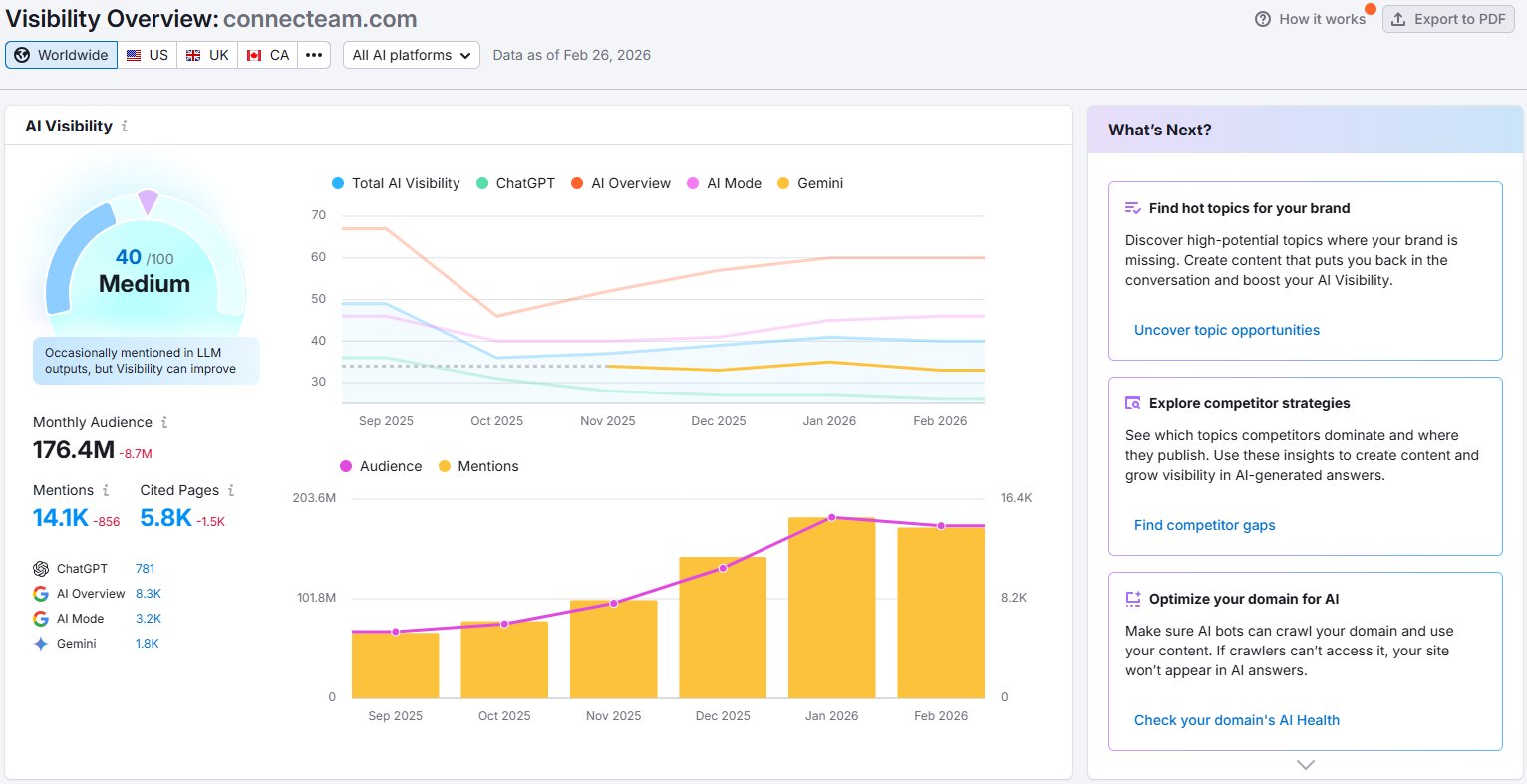Viewport: 1527px width, 784px height.
Task: Click the globe icon in Worldwide tab
Action: click(22, 55)
